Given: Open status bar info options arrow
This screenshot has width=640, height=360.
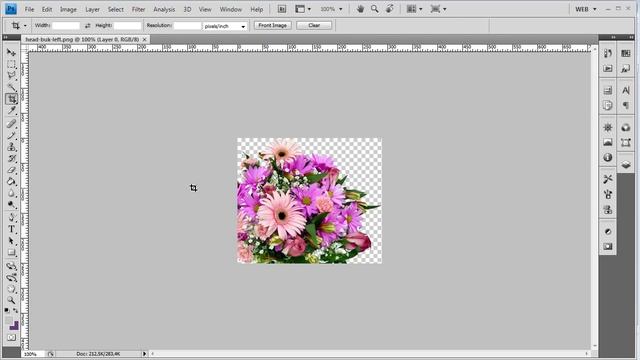Looking at the screenshot, I should tap(144, 354).
